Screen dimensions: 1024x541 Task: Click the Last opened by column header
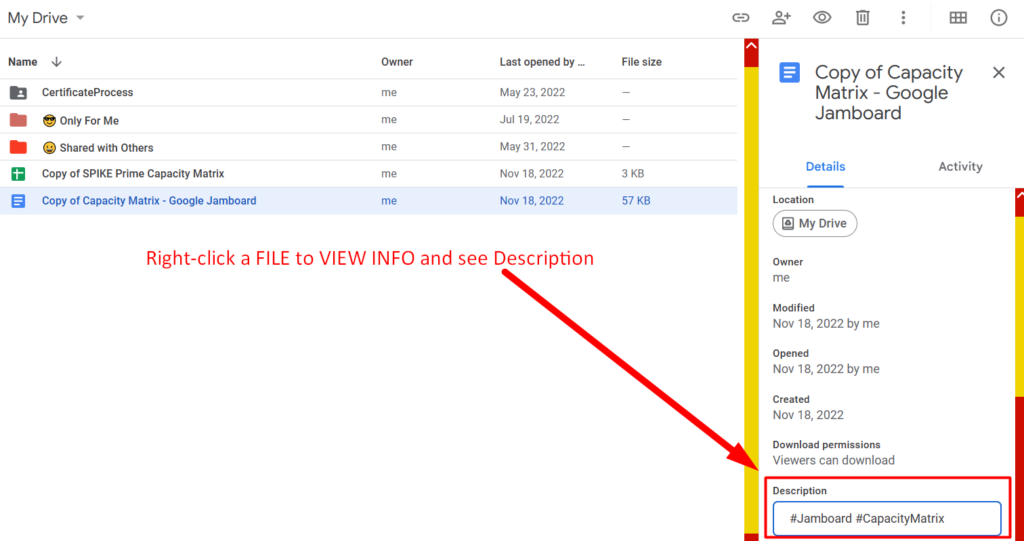tap(542, 62)
